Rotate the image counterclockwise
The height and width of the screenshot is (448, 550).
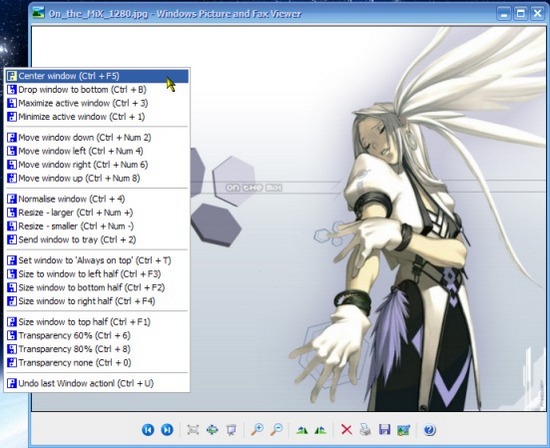click(321, 430)
